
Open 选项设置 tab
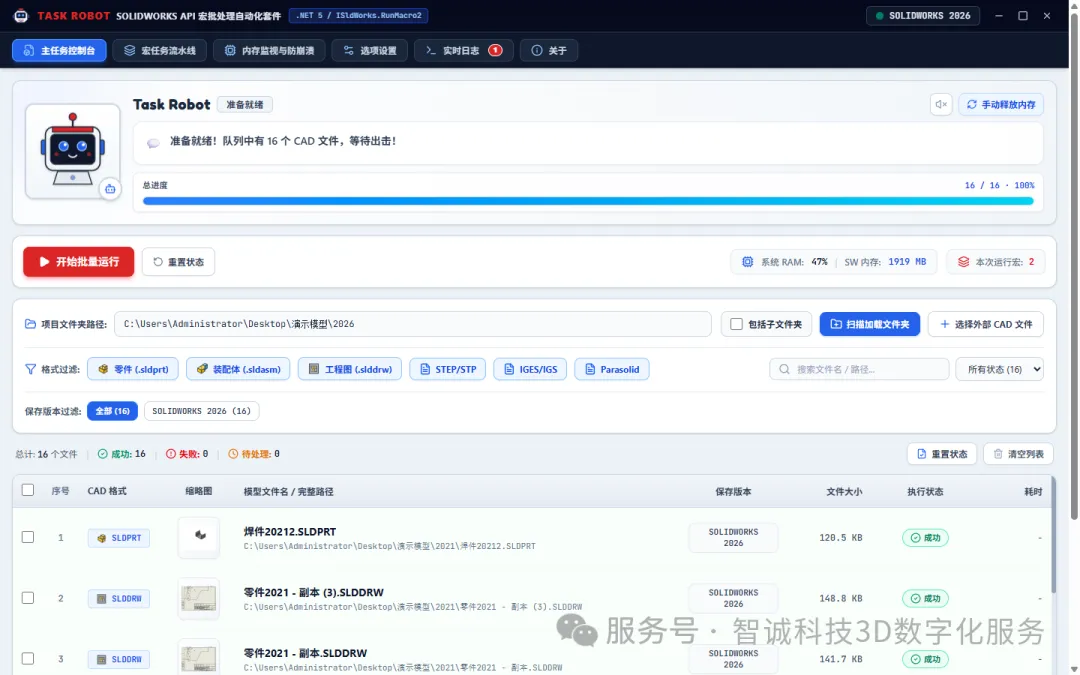tap(369, 50)
